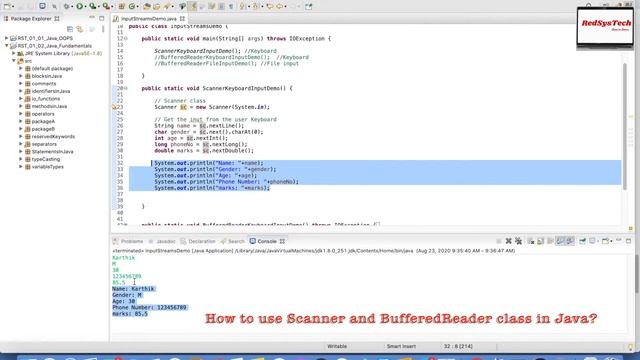
Task: Toggle Link with Editor in Package Explorer
Action: coord(80,29)
